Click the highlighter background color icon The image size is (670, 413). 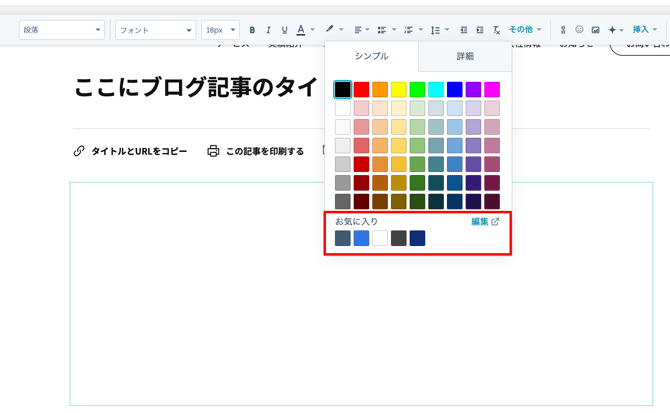[329, 29]
